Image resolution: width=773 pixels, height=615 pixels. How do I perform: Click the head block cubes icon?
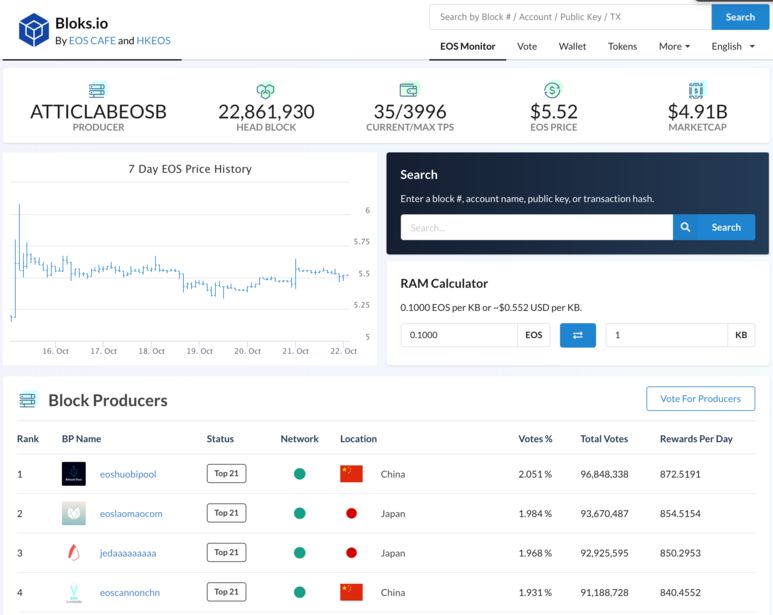265,90
